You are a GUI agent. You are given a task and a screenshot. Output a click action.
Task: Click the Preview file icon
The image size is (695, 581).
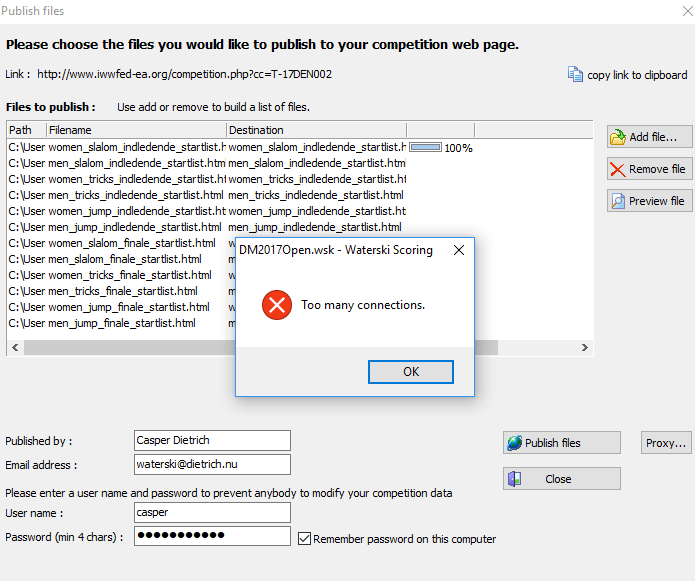coord(618,201)
